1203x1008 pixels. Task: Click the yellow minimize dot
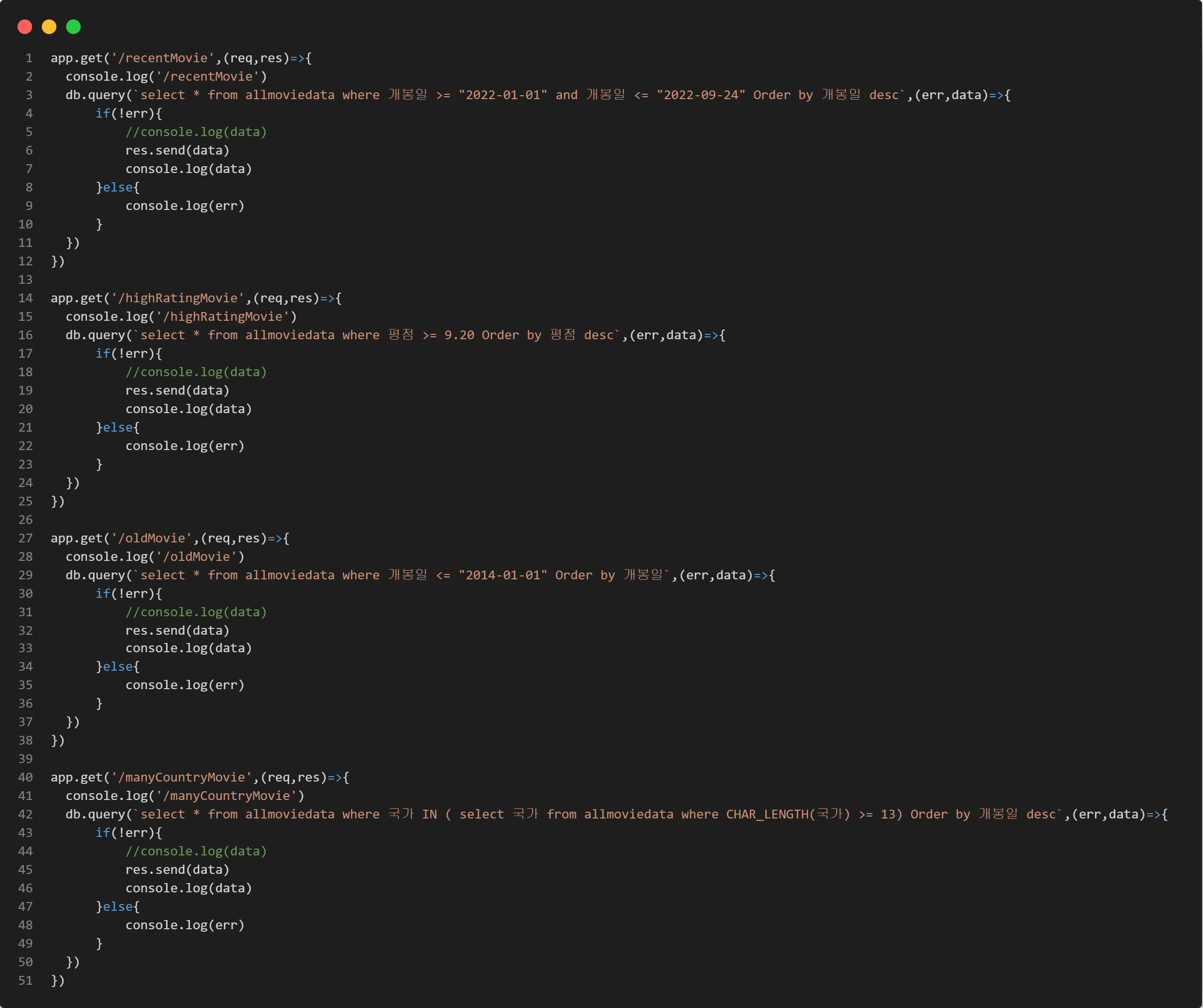point(49,27)
